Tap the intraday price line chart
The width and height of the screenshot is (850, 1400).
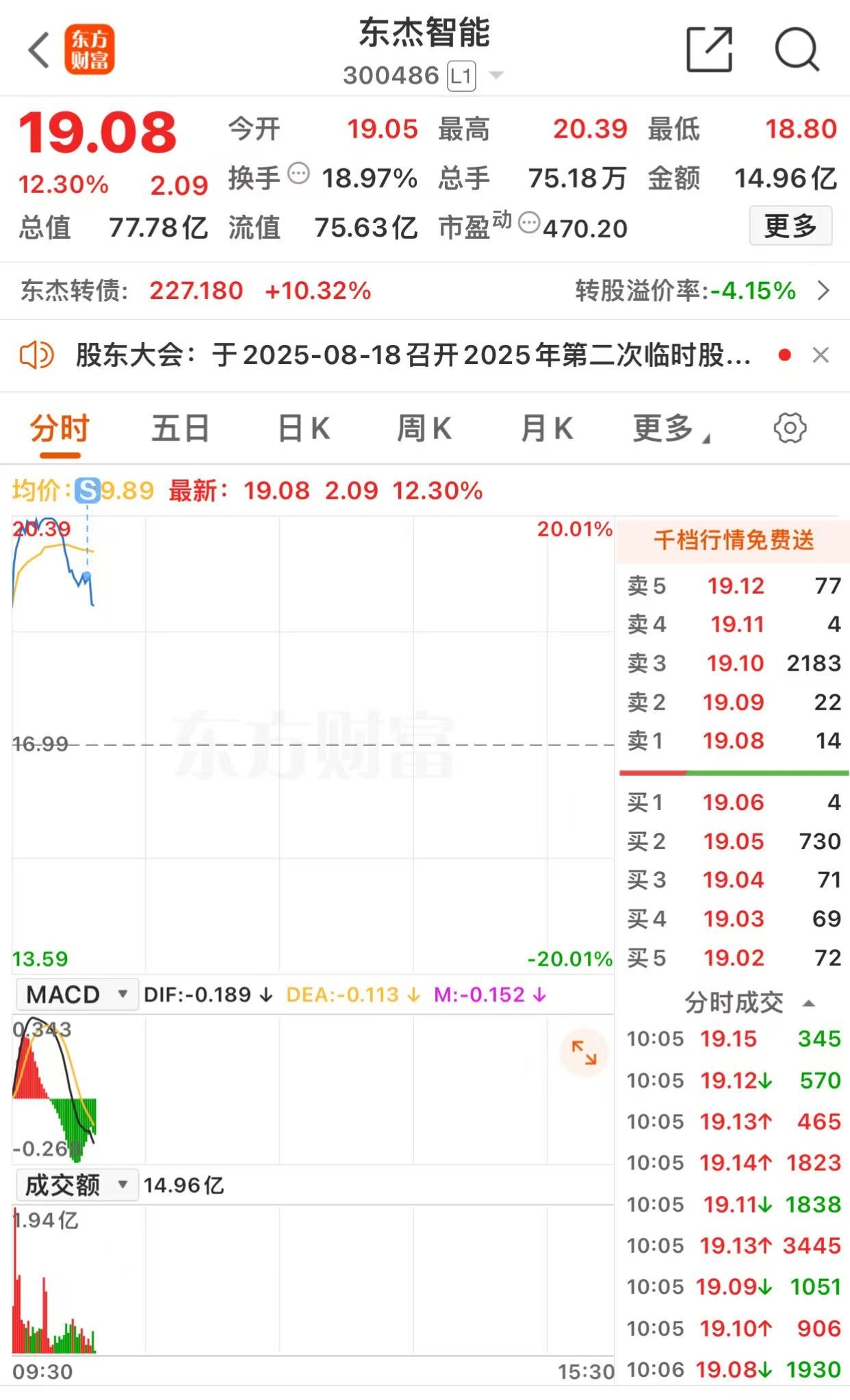(x=313, y=744)
